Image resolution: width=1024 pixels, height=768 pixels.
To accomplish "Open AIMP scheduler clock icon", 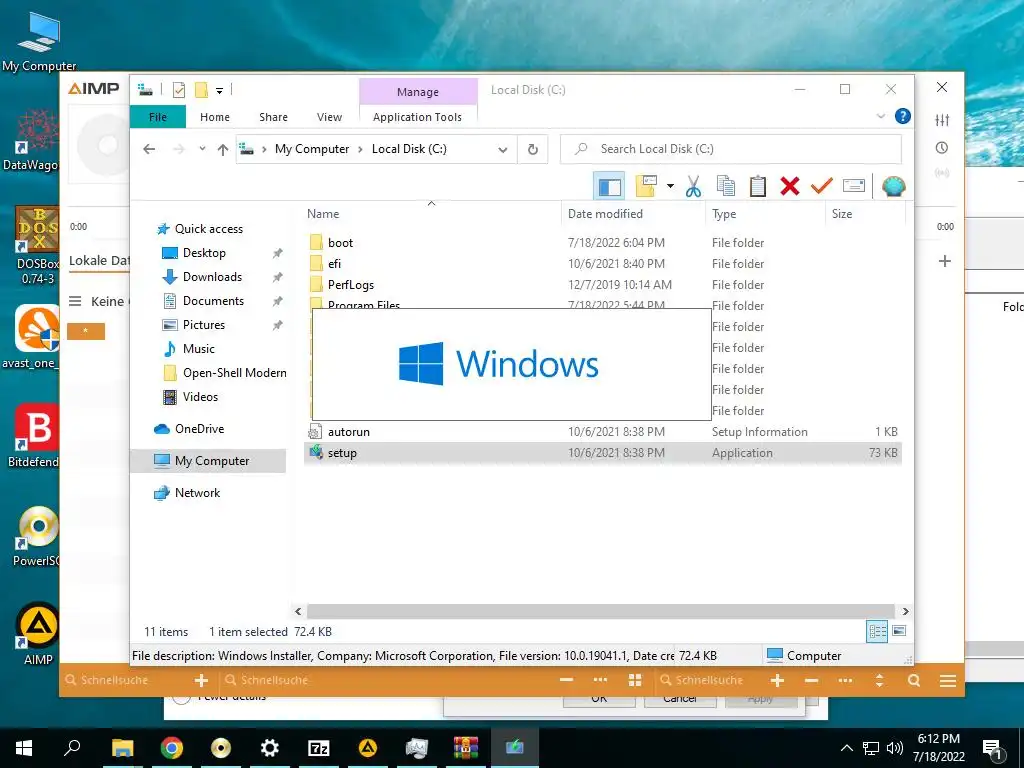I will click(942, 148).
